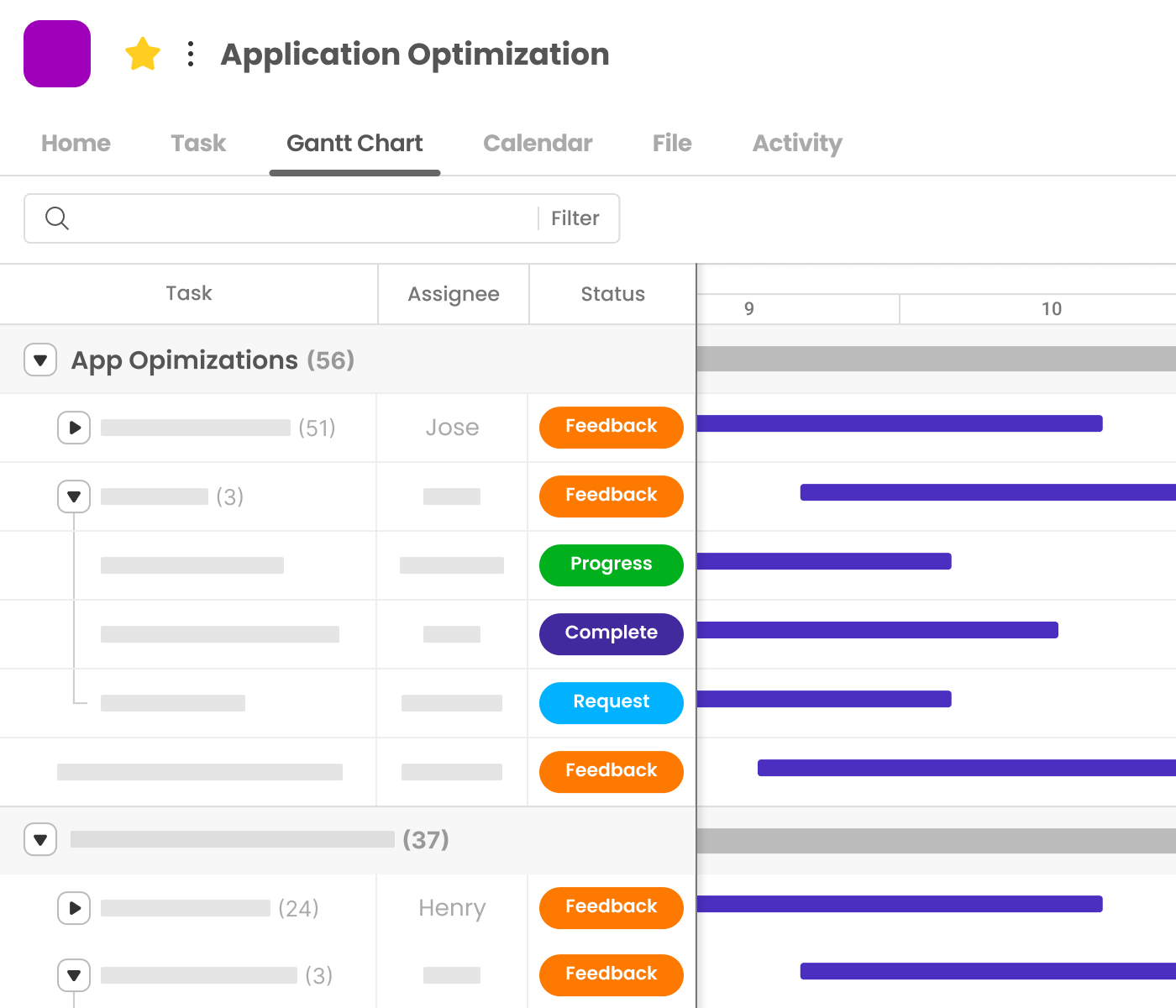
Task: Click the purple project color square
Action: click(x=57, y=54)
